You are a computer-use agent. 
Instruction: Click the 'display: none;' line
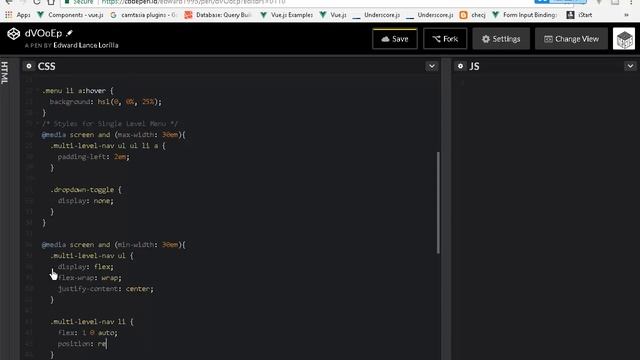coord(86,201)
